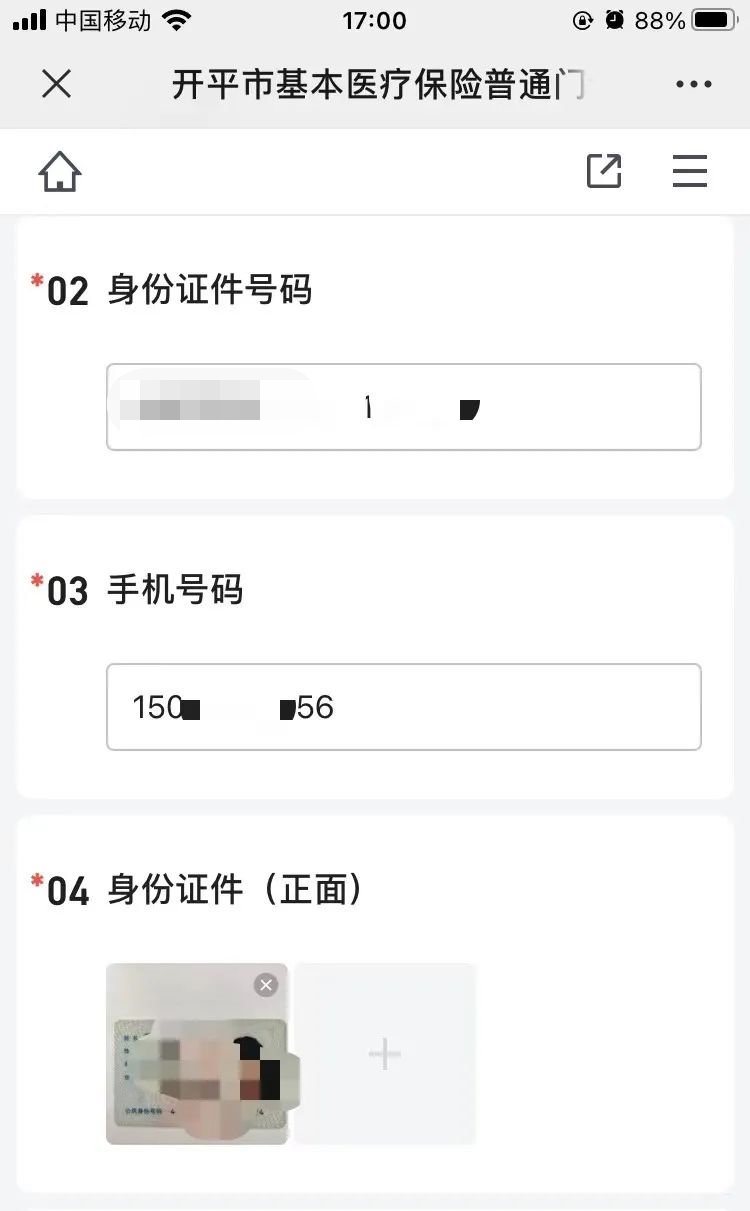The width and height of the screenshot is (750, 1211).
Task: Tap the 04 身份证件（正面）label
Action: [x=205, y=890]
